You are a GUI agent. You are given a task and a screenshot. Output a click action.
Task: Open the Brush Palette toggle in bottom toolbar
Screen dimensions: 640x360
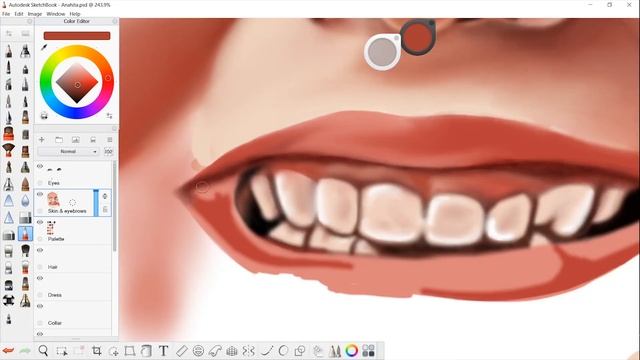pos(334,351)
